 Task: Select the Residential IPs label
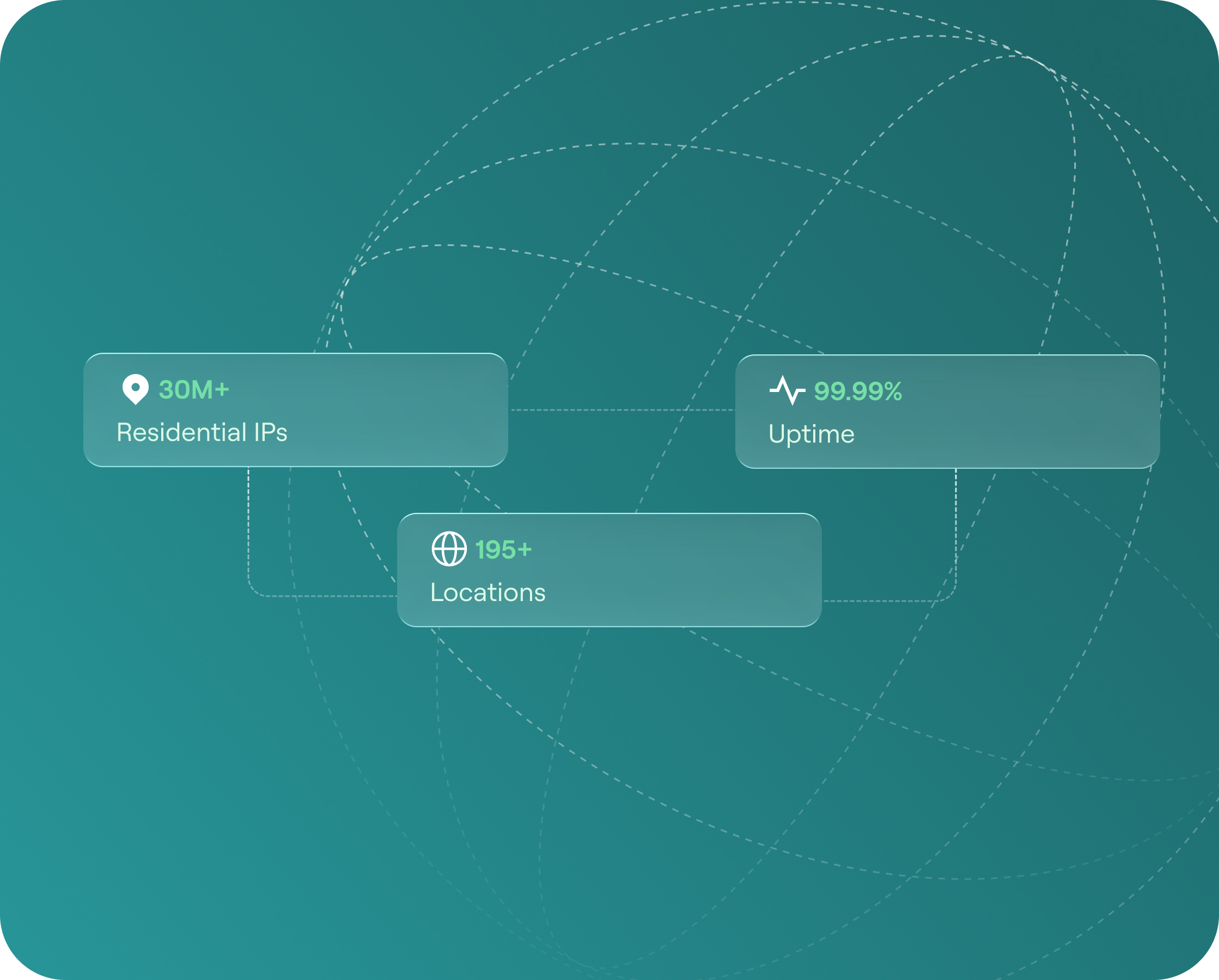point(202,432)
